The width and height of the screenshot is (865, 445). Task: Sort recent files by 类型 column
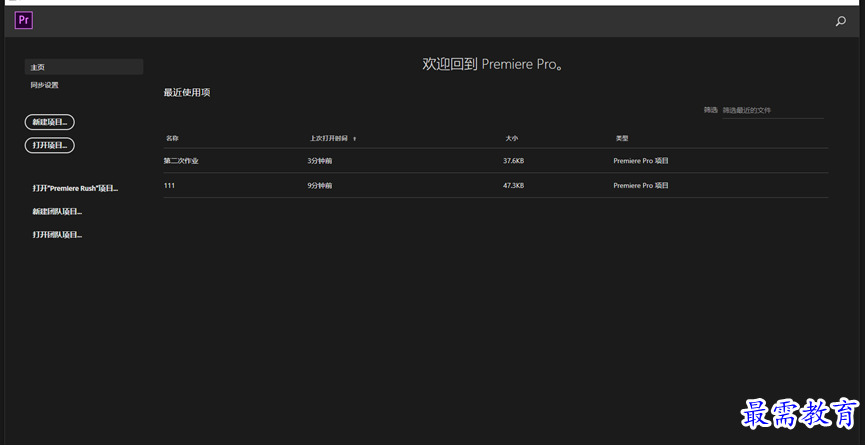coord(622,138)
